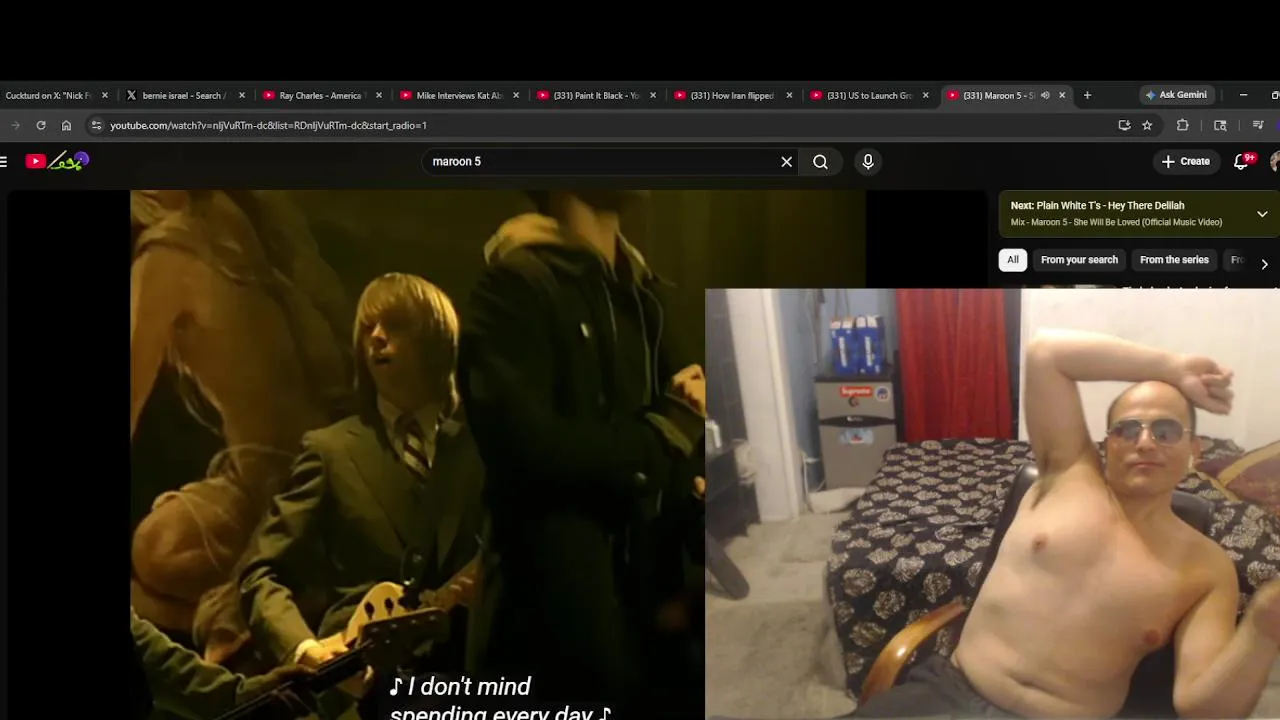
Task: Switch to bernie israel search tab
Action: pyautogui.click(x=183, y=95)
